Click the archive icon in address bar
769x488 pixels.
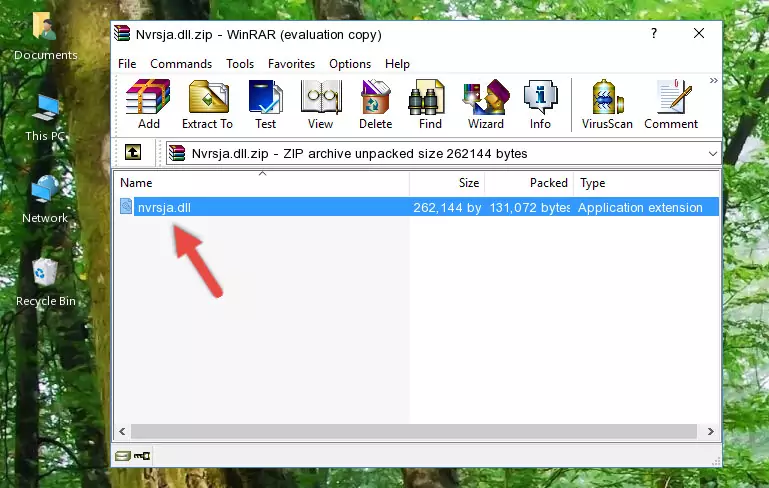click(x=177, y=153)
